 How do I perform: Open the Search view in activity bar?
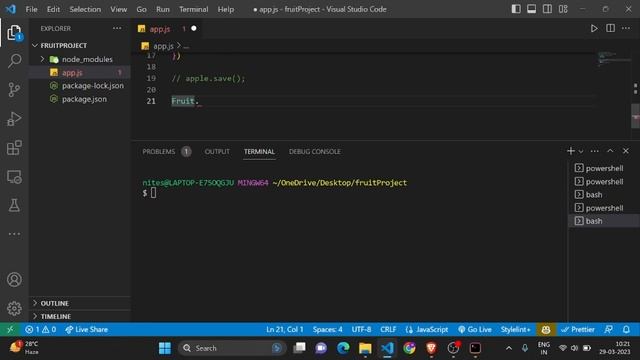14,61
